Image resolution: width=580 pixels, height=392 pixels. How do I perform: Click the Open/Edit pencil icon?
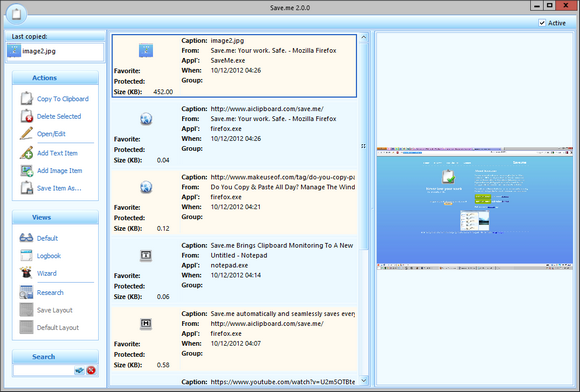point(27,134)
